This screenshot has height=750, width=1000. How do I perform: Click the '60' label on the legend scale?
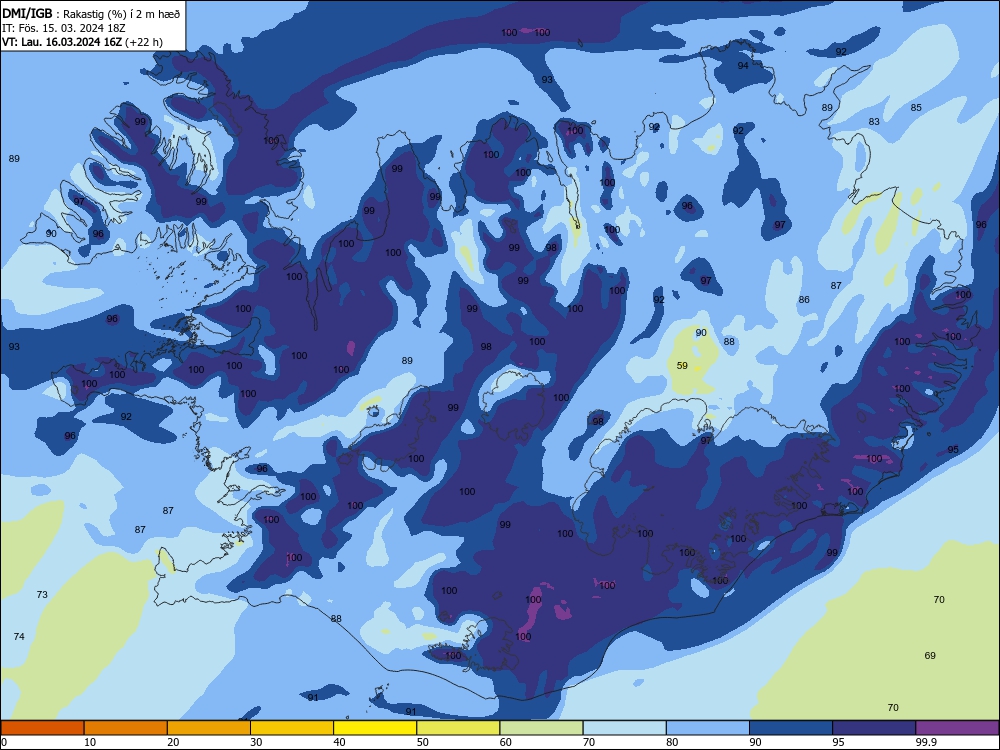506,742
